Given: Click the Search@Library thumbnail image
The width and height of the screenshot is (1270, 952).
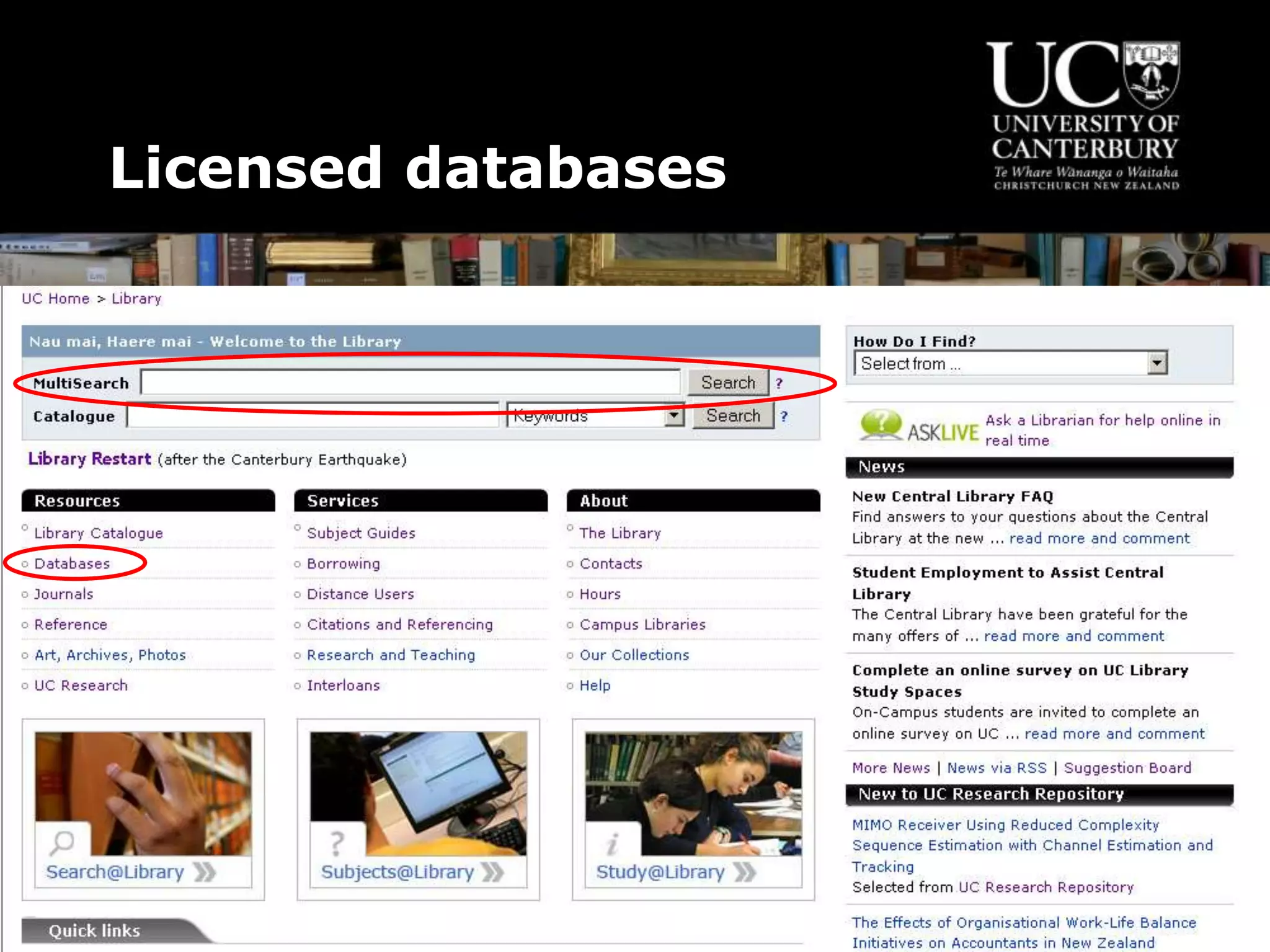Looking at the screenshot, I should [x=143, y=793].
